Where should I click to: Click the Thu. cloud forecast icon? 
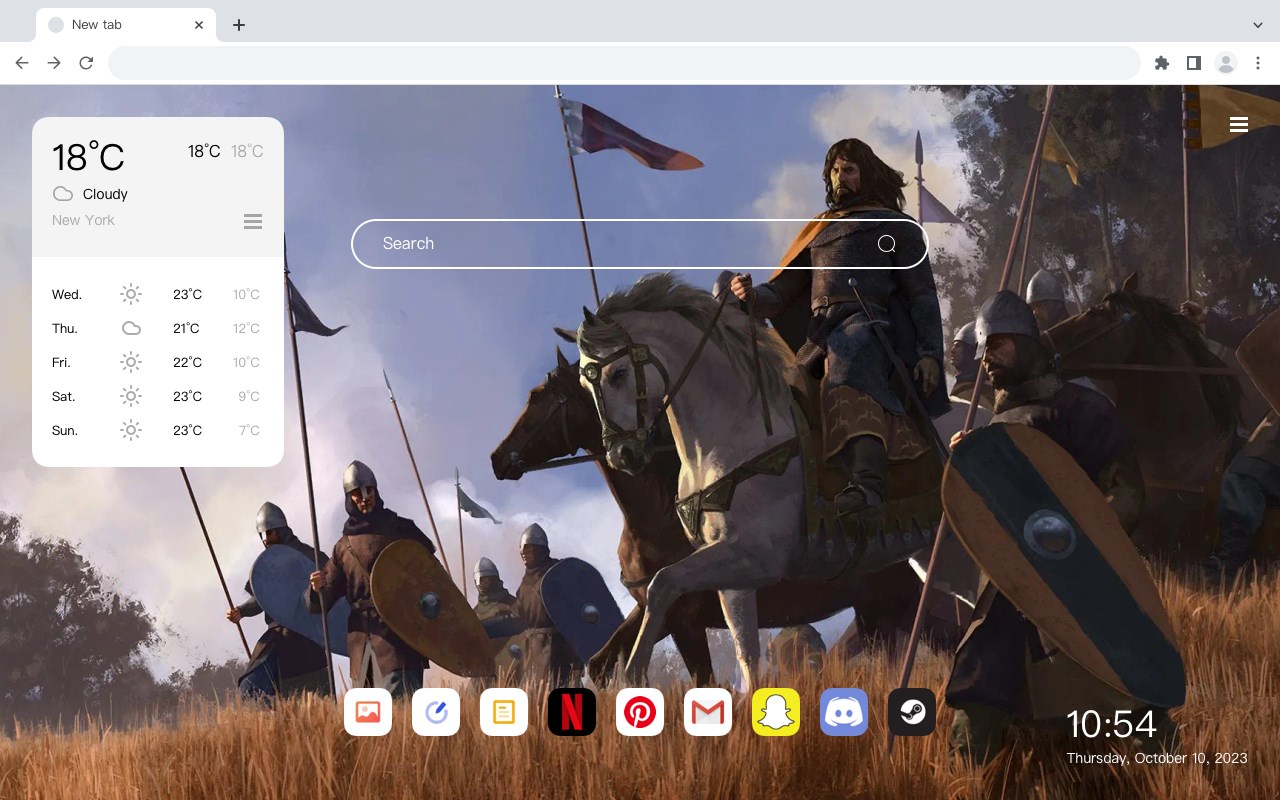[x=131, y=328]
